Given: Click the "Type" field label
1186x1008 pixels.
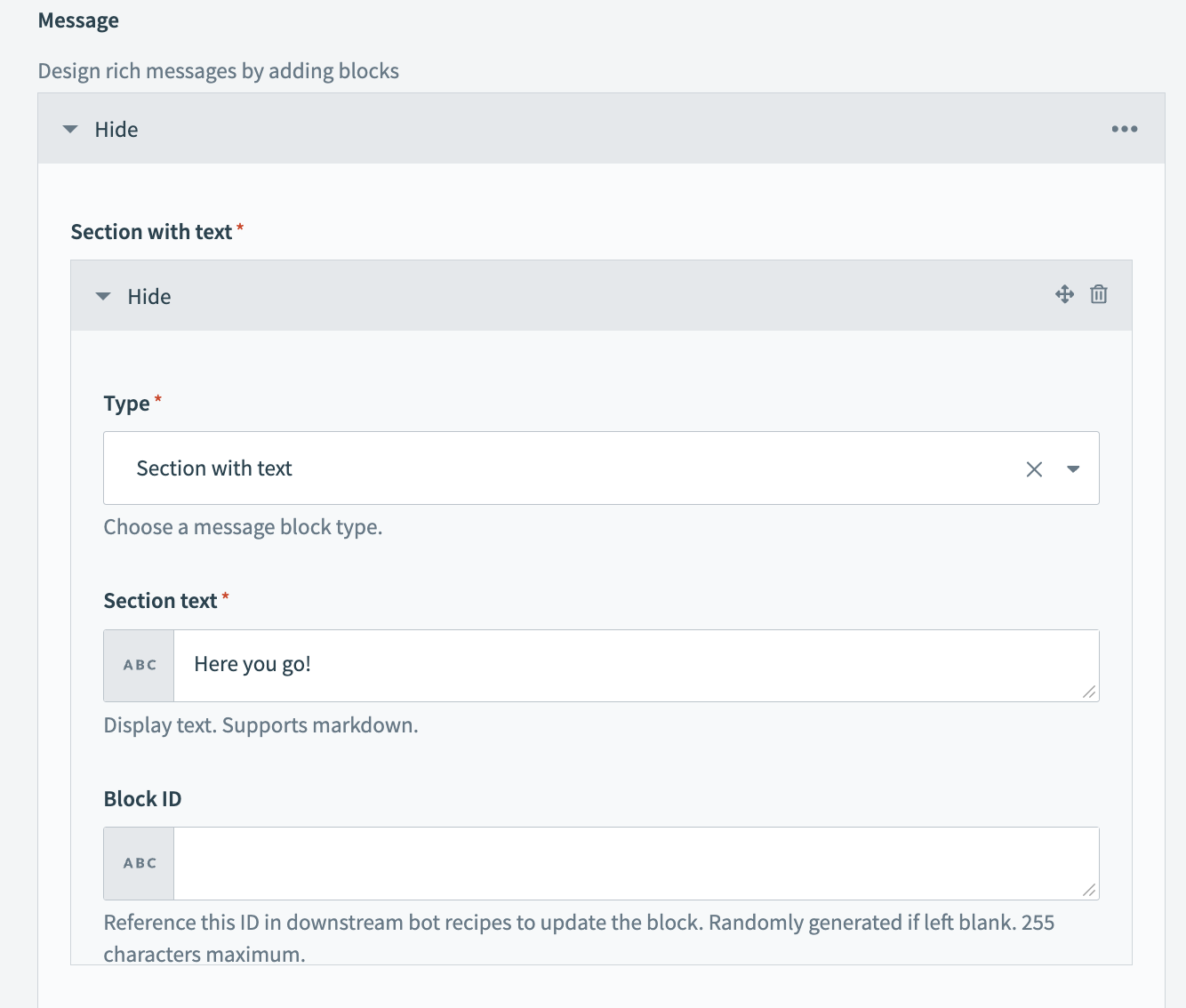Looking at the screenshot, I should pyautogui.click(x=126, y=404).
